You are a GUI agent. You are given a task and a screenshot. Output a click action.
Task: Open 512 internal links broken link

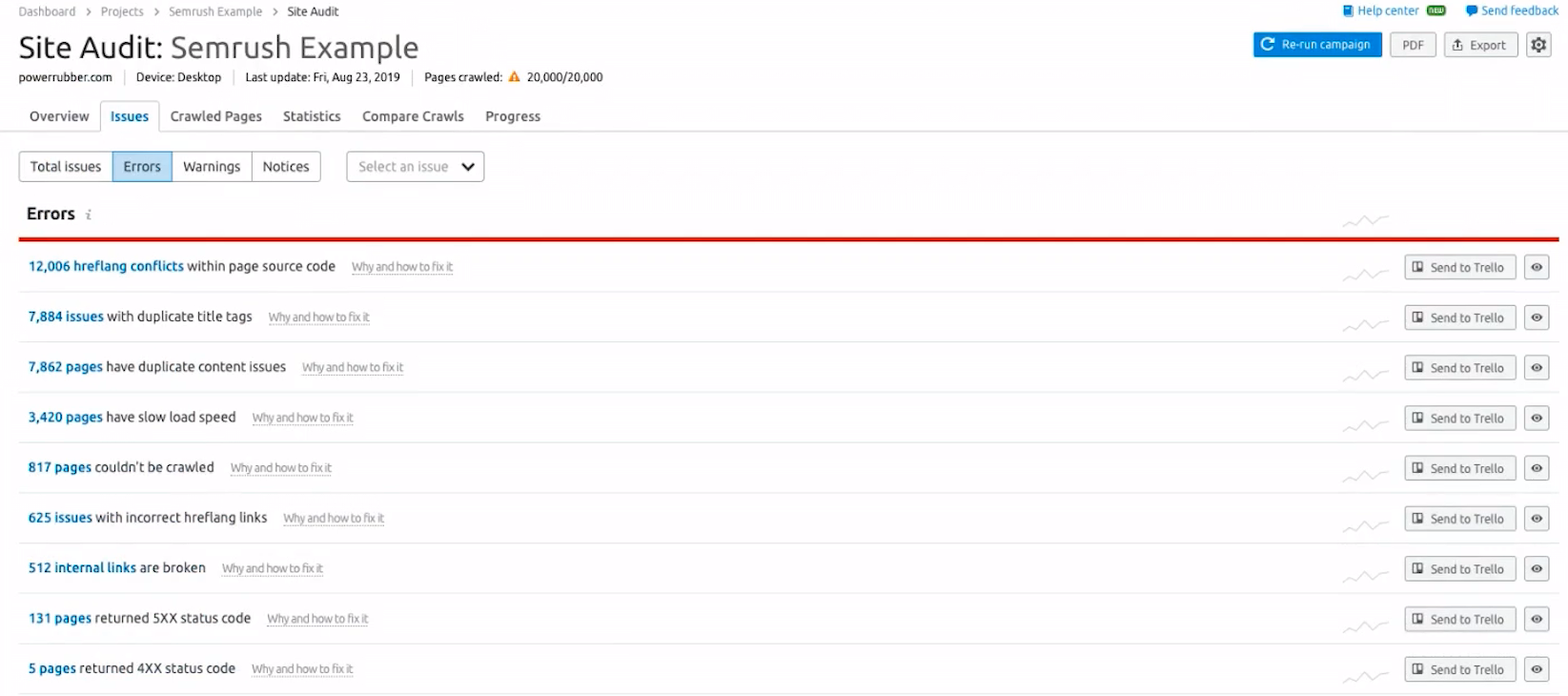83,567
